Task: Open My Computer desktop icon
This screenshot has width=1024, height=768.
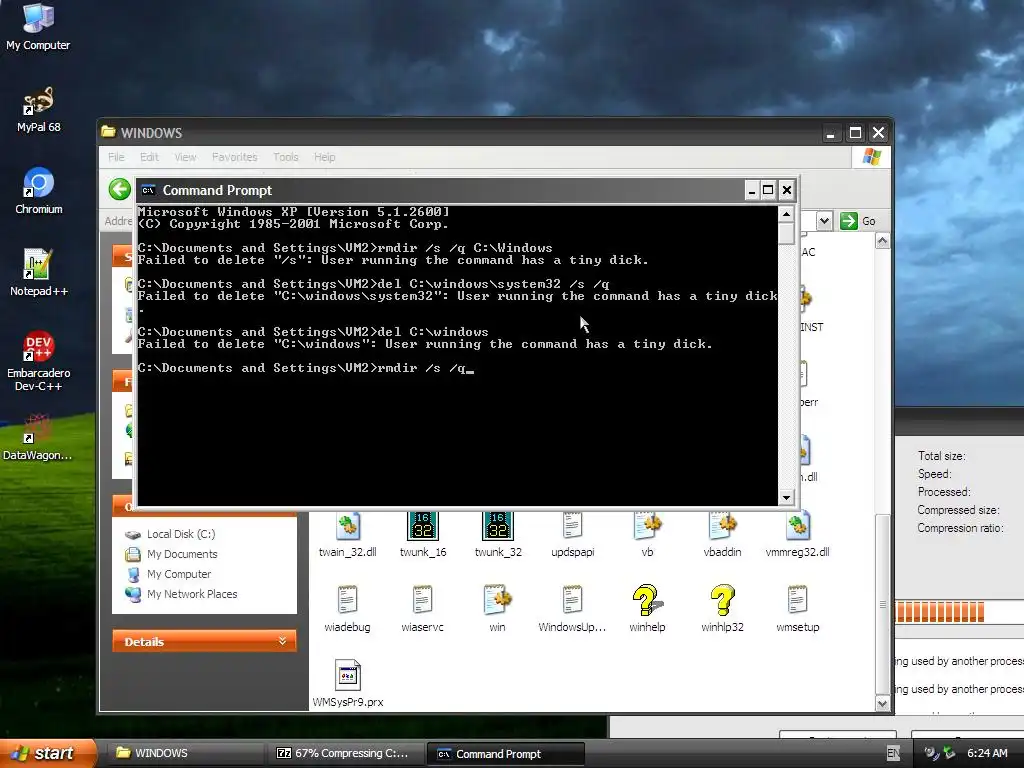Action: coord(38,26)
